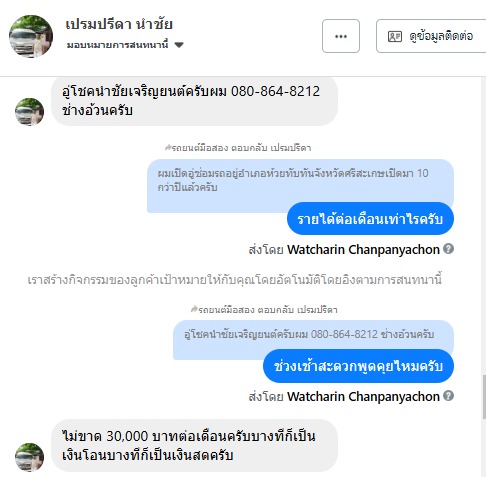Expand the มอบหมายการสนทนานี้ dropdown arrow
486x487 pixels.
tap(179, 45)
